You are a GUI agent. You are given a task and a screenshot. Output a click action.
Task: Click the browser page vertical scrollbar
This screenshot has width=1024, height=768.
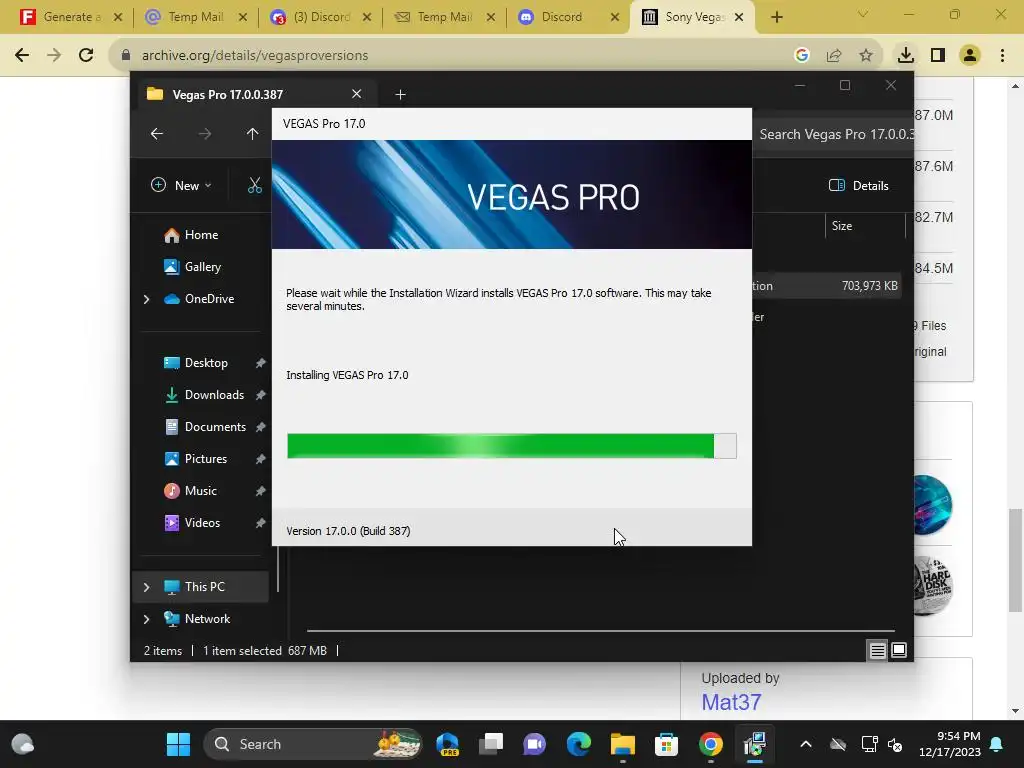point(1015,562)
